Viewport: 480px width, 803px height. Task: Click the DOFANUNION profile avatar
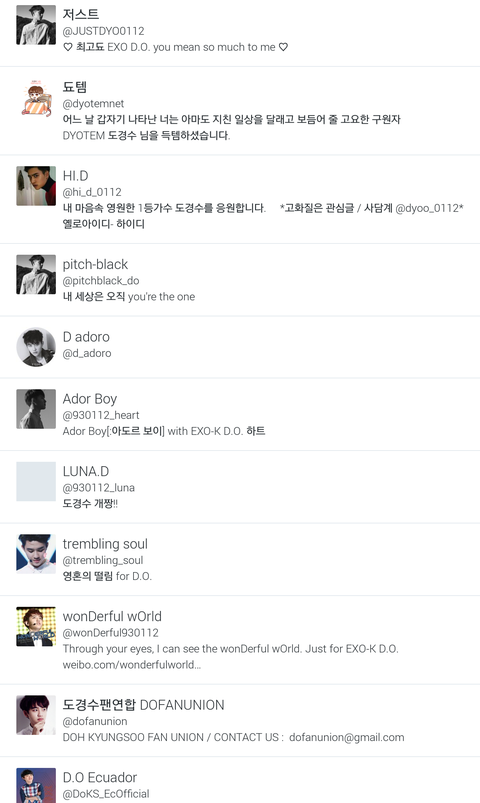[x=36, y=715]
